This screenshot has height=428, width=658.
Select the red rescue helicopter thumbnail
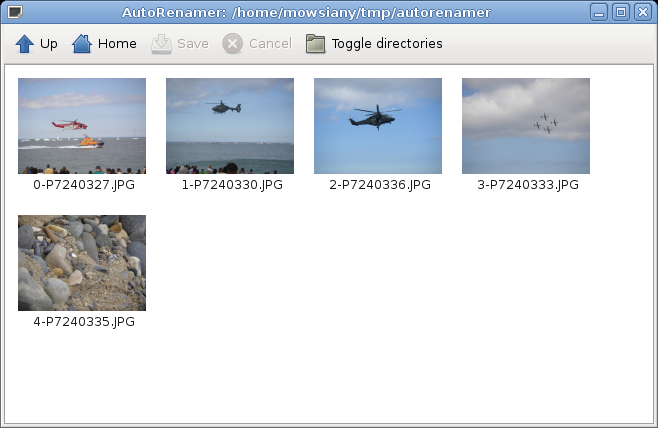coord(82,126)
